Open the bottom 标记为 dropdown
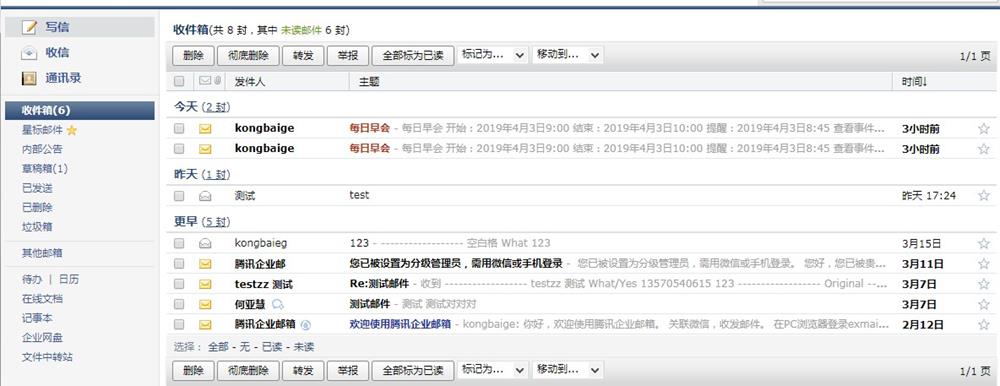 (492, 369)
